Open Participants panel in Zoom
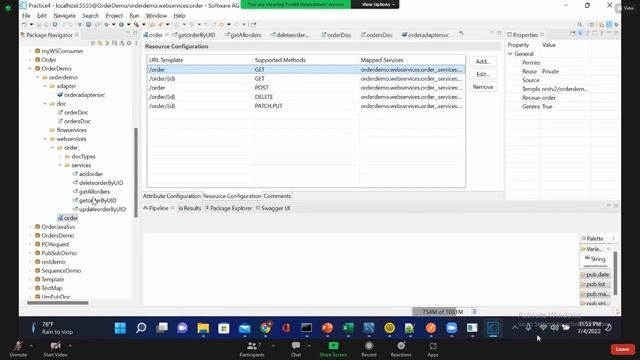The height and width of the screenshot is (360, 640). tap(252, 349)
